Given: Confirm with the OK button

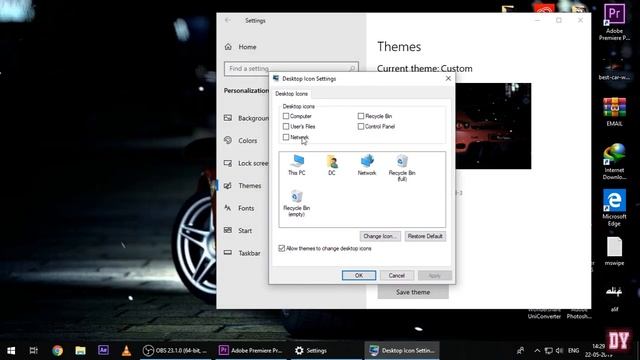Looking at the screenshot, I should click(359, 276).
